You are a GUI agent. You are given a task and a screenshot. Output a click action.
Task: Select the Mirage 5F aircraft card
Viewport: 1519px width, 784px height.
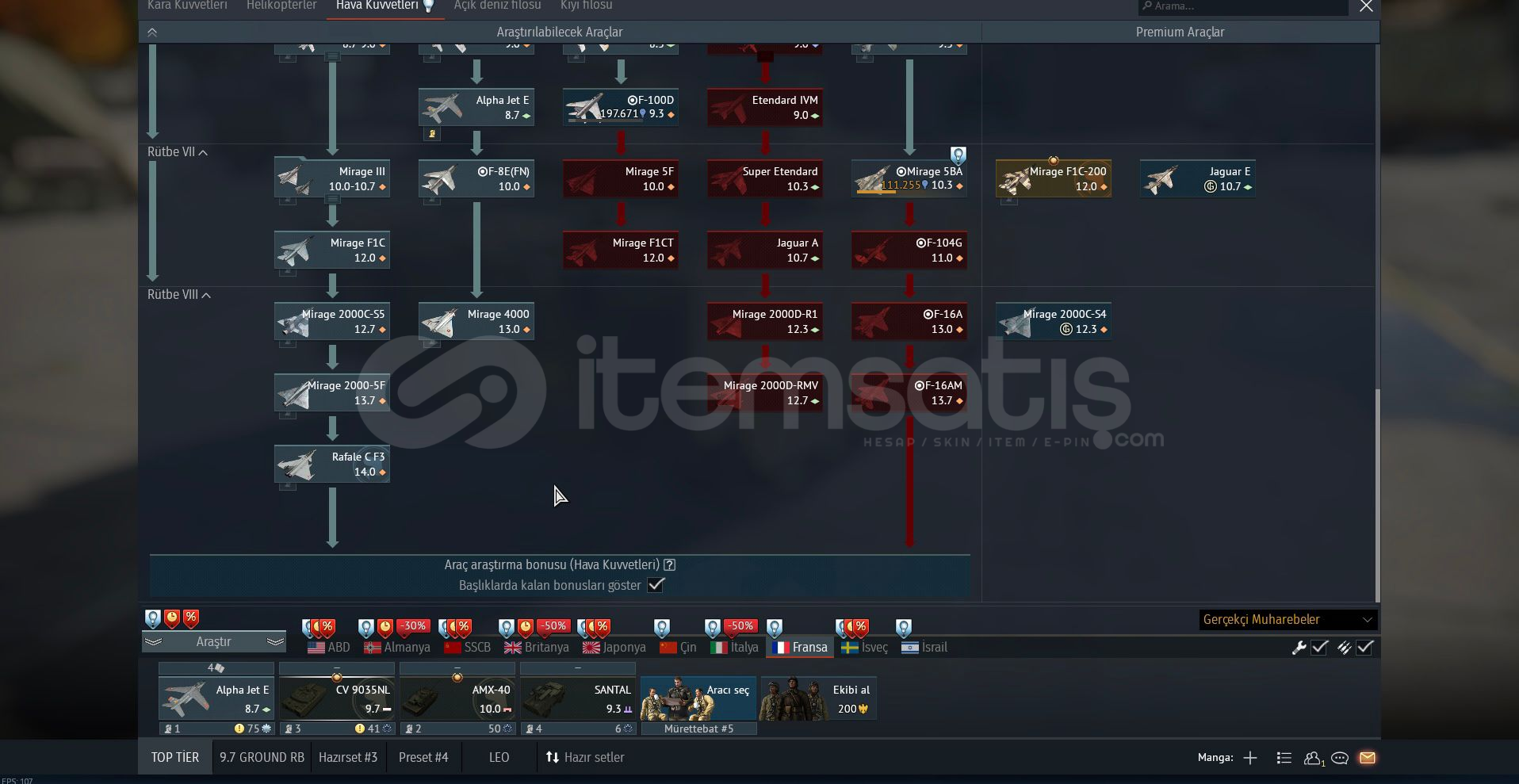(x=621, y=178)
